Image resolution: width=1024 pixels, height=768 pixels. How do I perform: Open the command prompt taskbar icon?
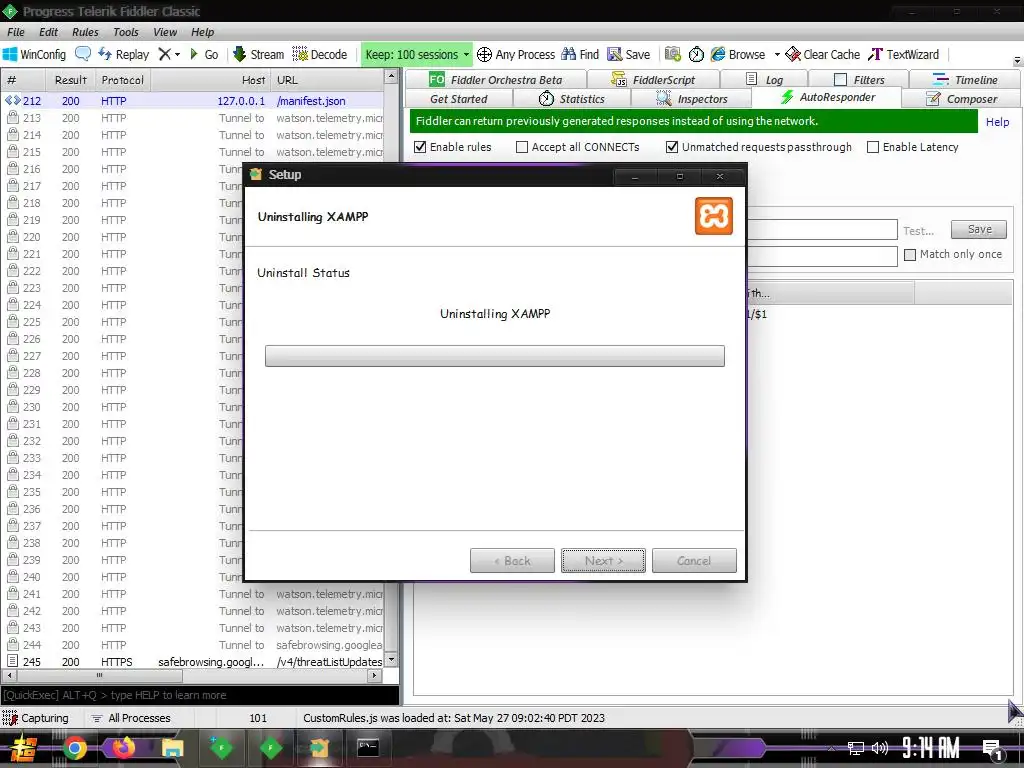tap(368, 748)
